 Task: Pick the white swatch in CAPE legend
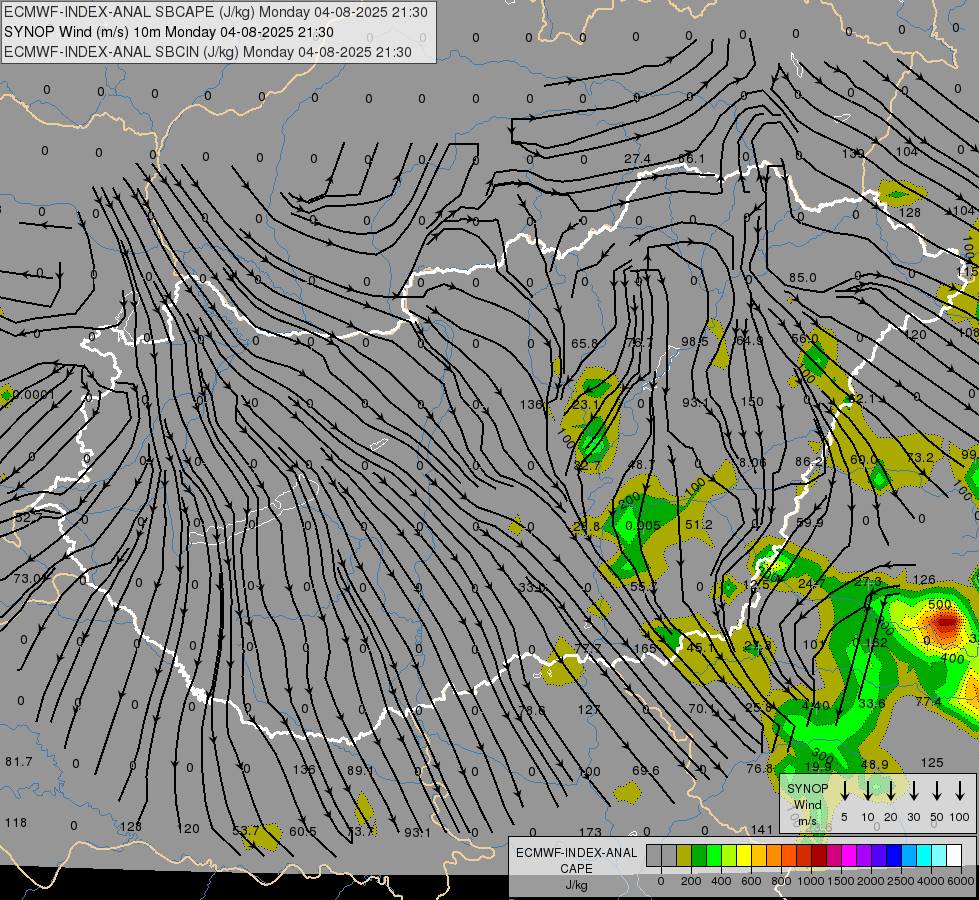954,856
